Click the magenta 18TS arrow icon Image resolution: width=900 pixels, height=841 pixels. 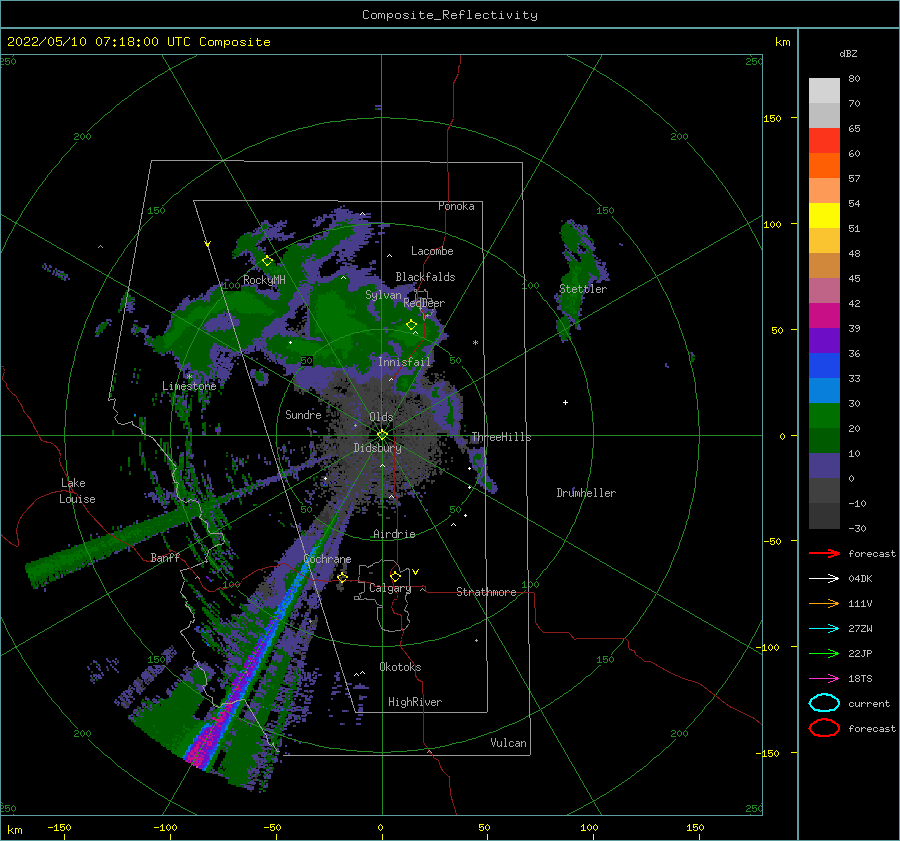824,679
